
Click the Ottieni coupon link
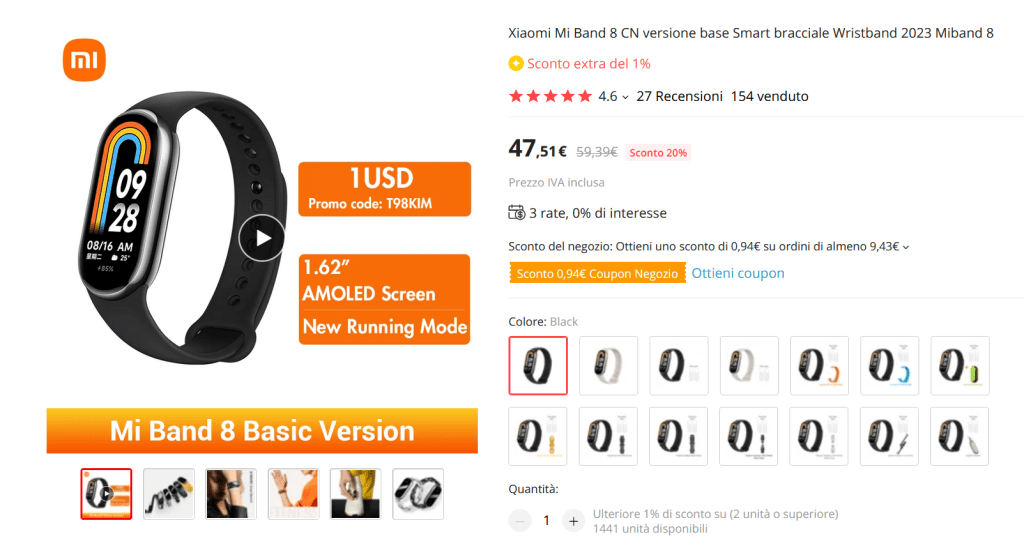738,273
